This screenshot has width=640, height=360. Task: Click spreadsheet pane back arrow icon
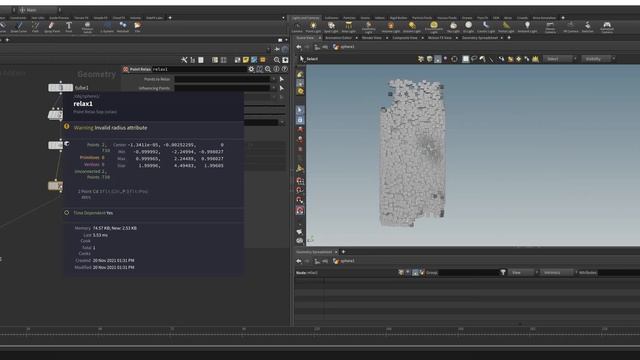point(299,261)
